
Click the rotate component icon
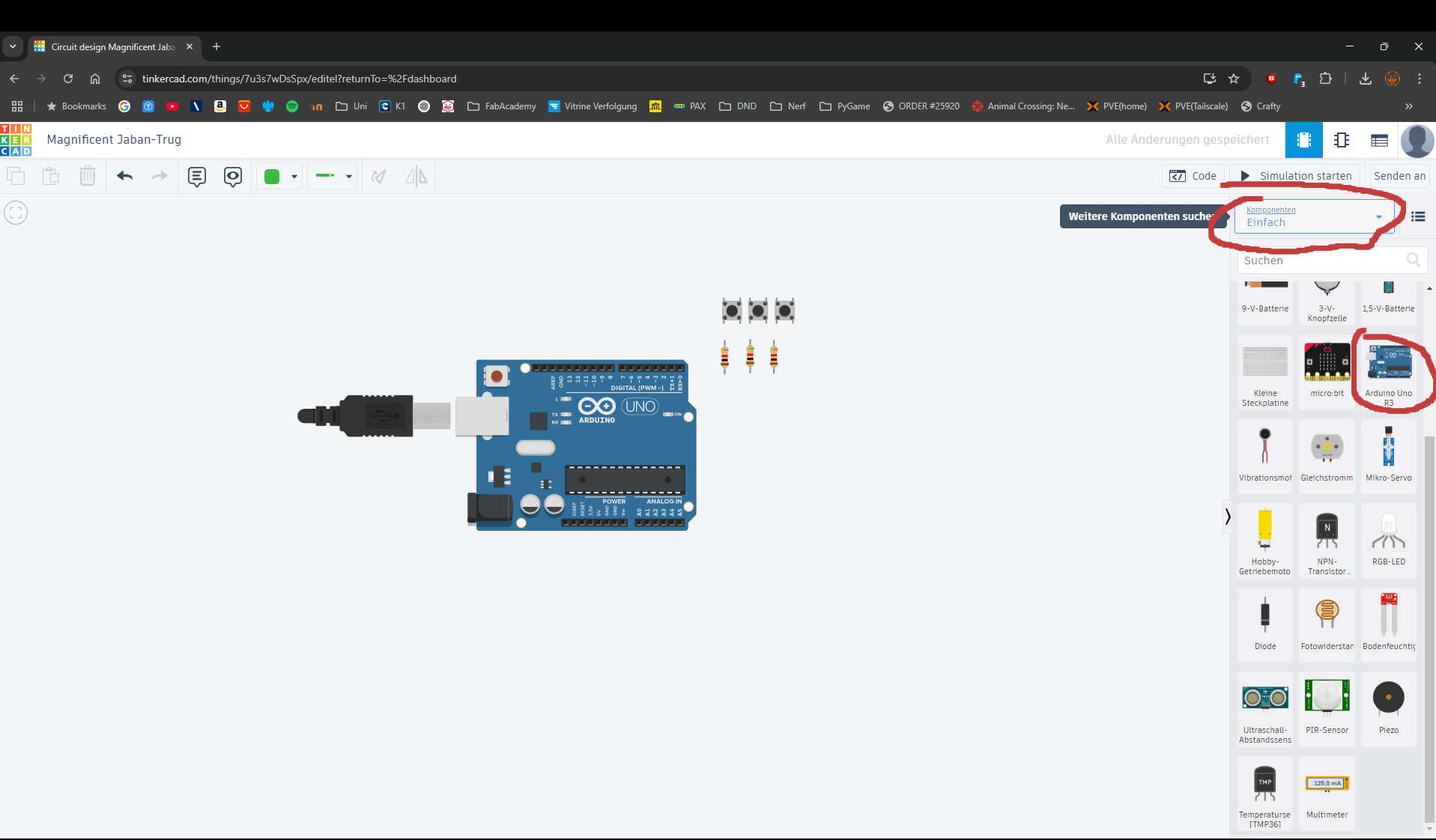(379, 177)
